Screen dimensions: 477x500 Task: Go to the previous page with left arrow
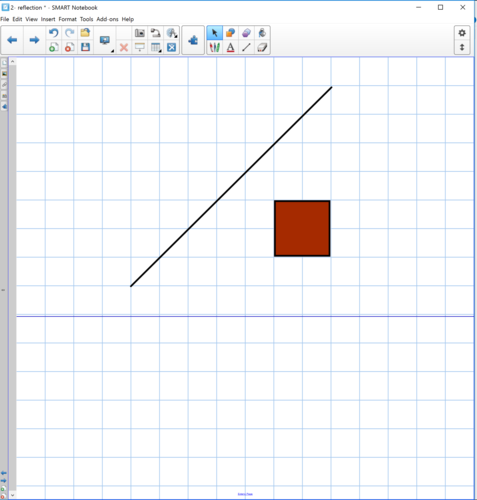tap(12, 40)
